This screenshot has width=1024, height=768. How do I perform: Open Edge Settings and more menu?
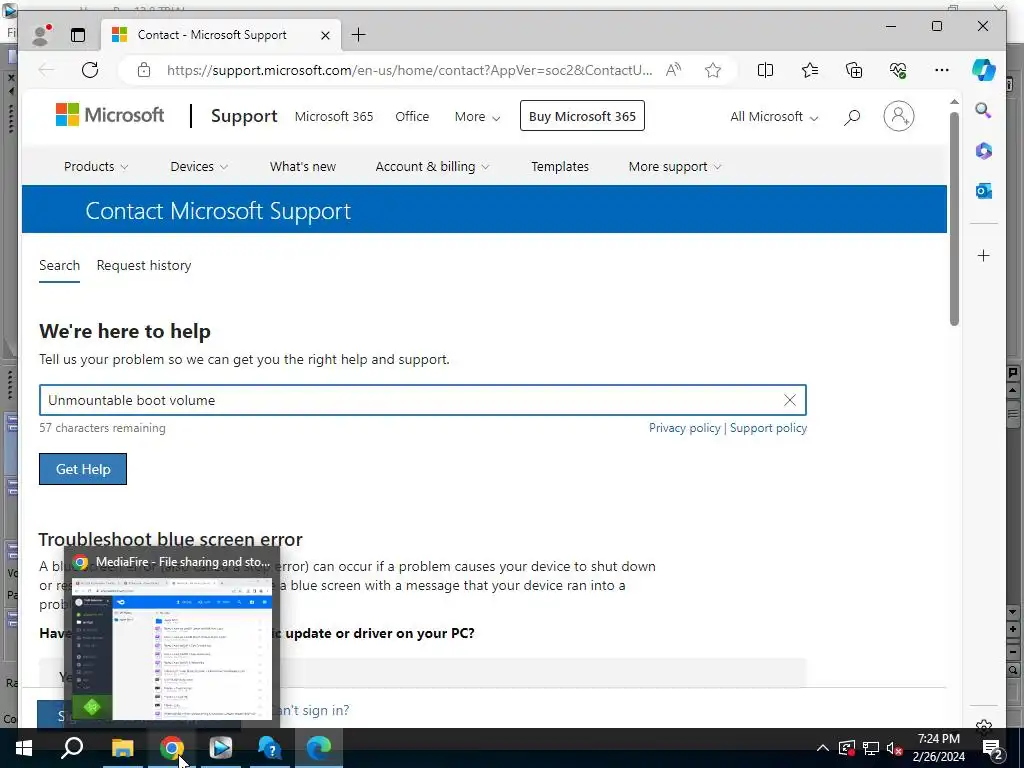click(942, 70)
